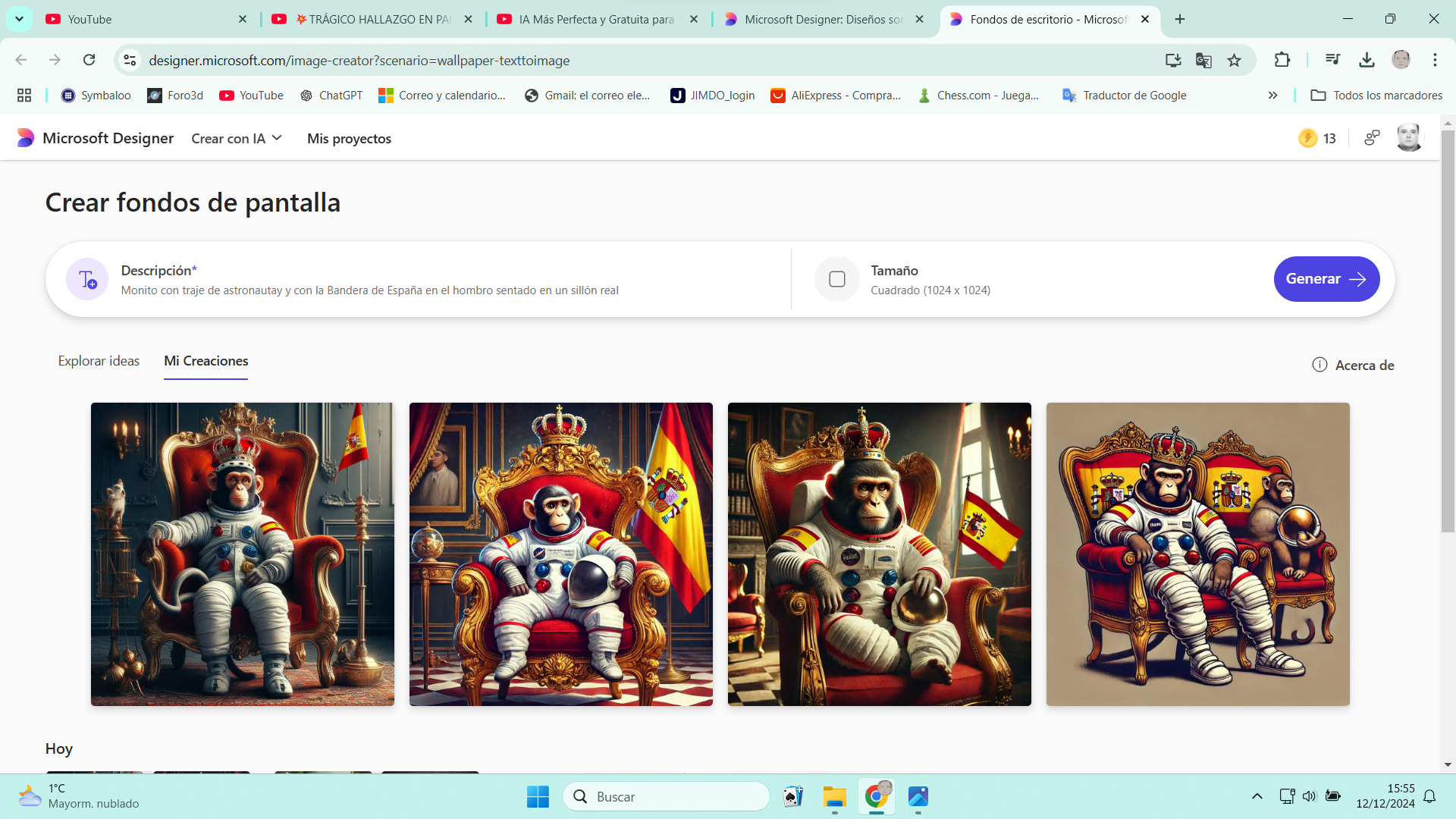Click the Windows Start button in taskbar
This screenshot has height=819, width=1456.
coord(538,796)
